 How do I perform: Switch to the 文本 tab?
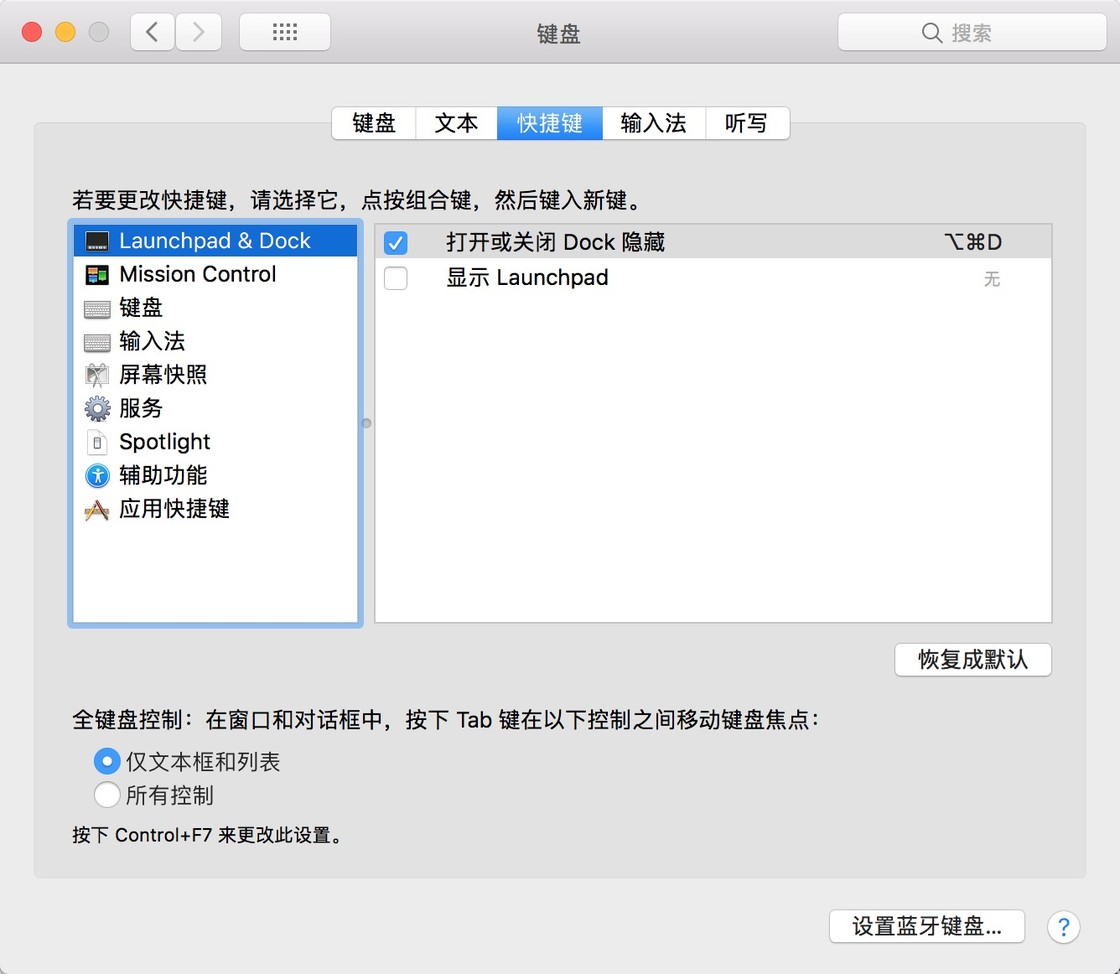[456, 123]
